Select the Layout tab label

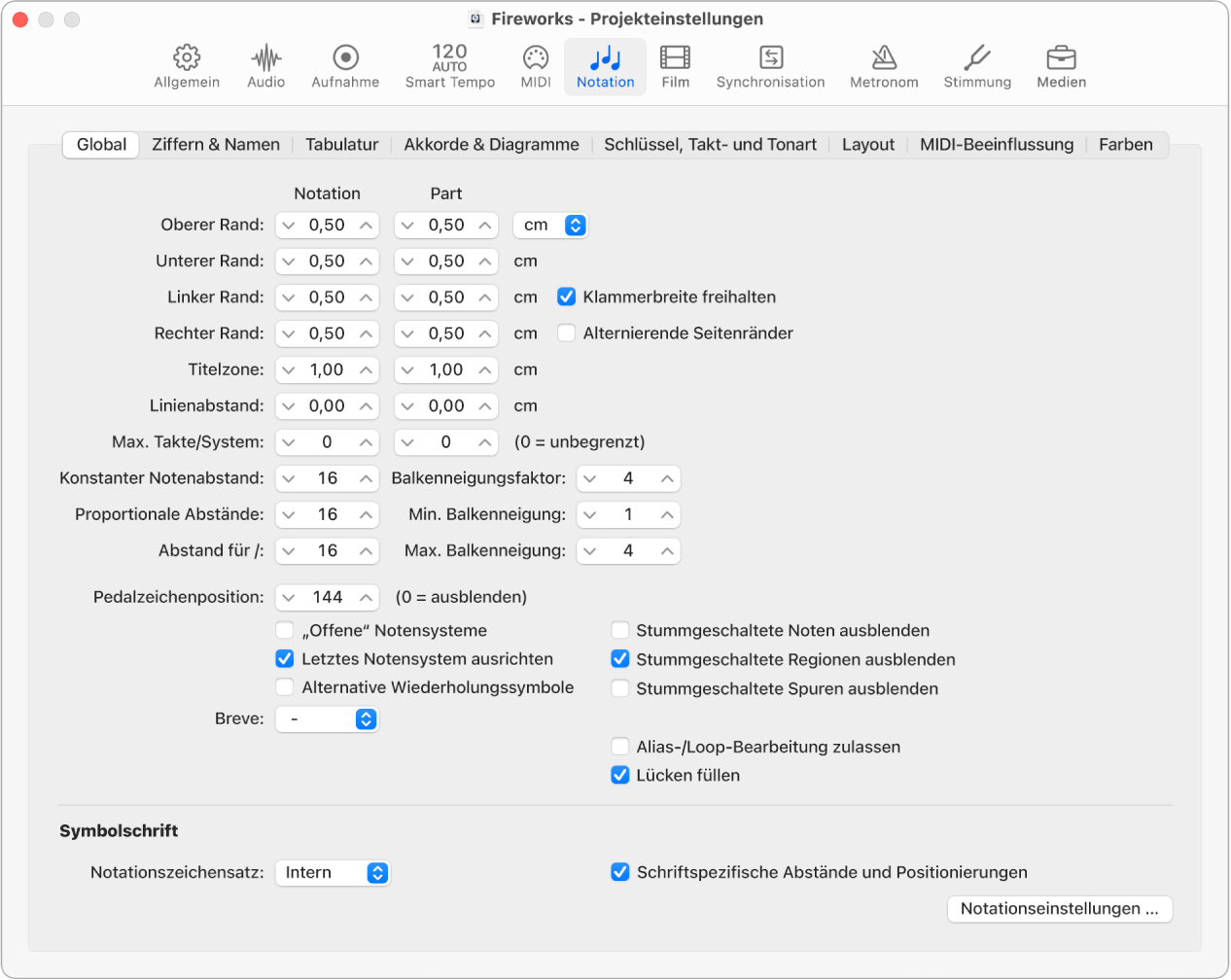click(866, 144)
